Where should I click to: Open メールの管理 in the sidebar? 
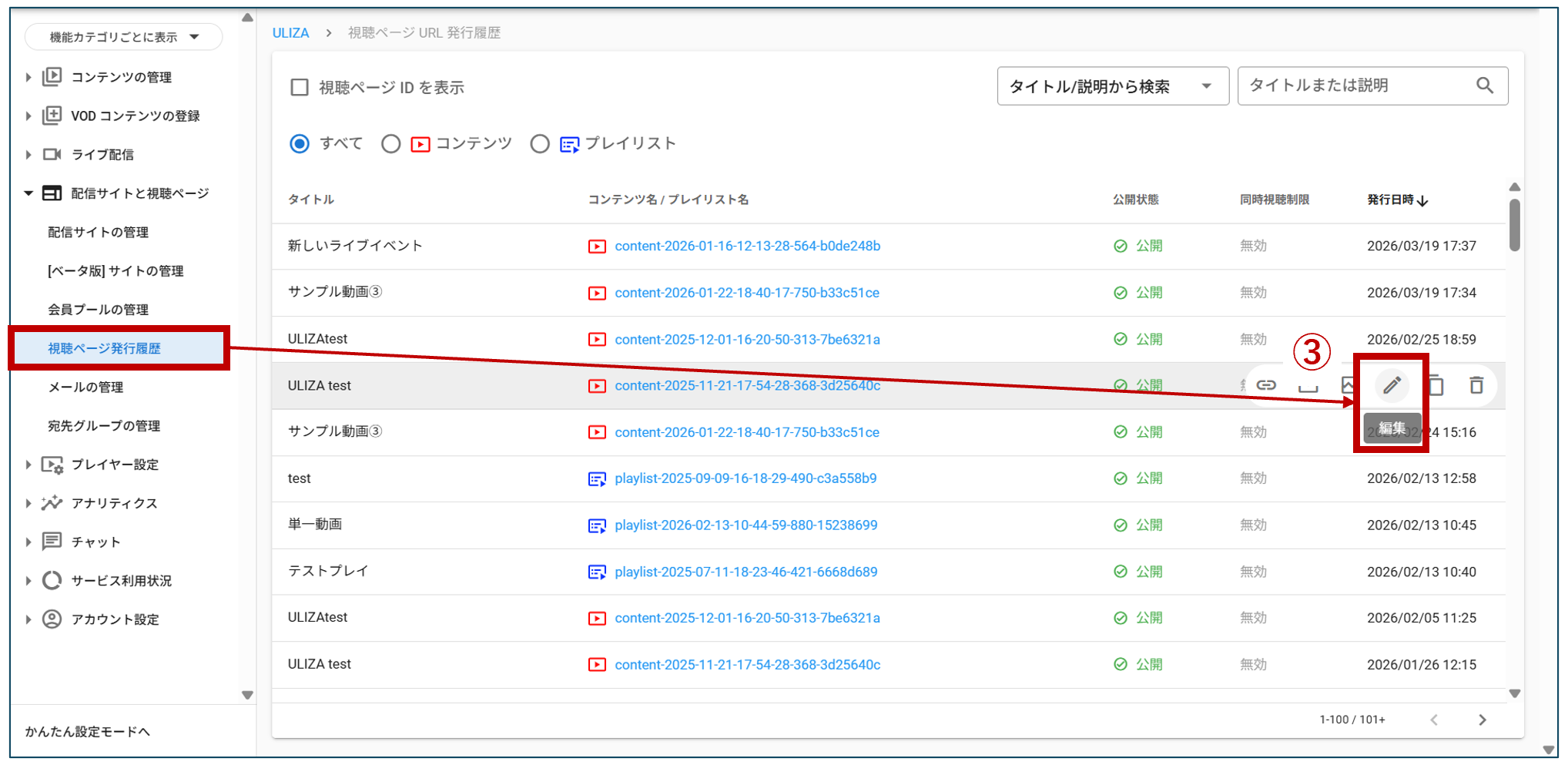[85, 388]
